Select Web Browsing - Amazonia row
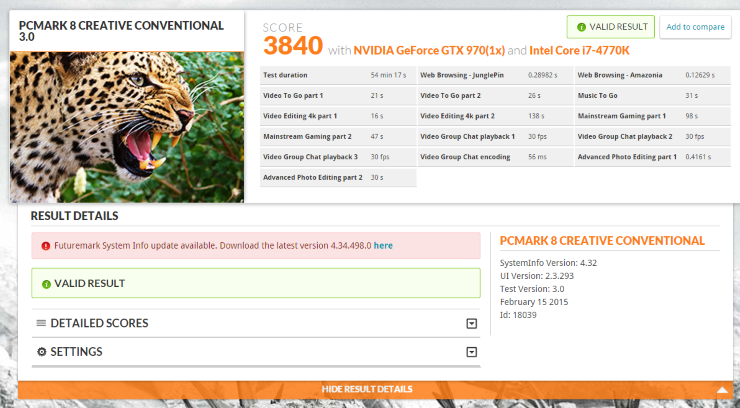740x408 pixels. click(653, 75)
